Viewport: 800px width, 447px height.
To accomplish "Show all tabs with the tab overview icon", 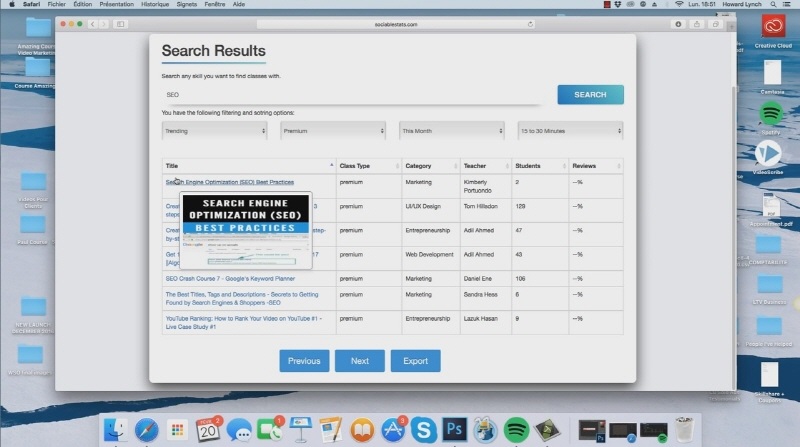I will 715,24.
